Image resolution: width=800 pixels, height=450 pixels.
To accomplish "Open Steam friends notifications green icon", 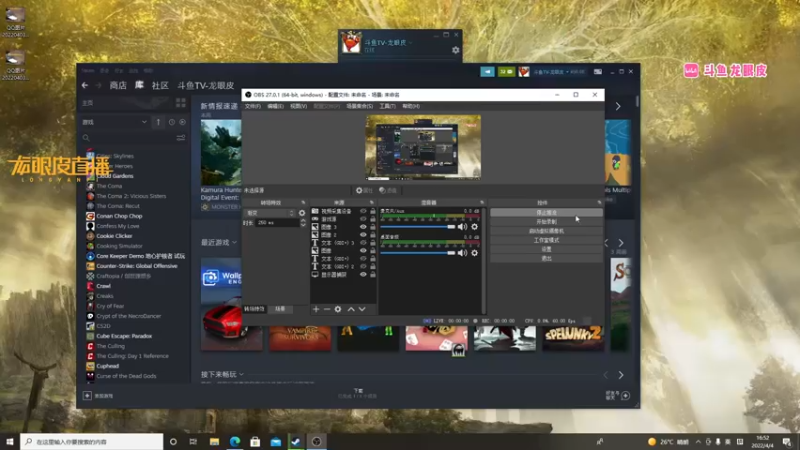I will point(506,72).
